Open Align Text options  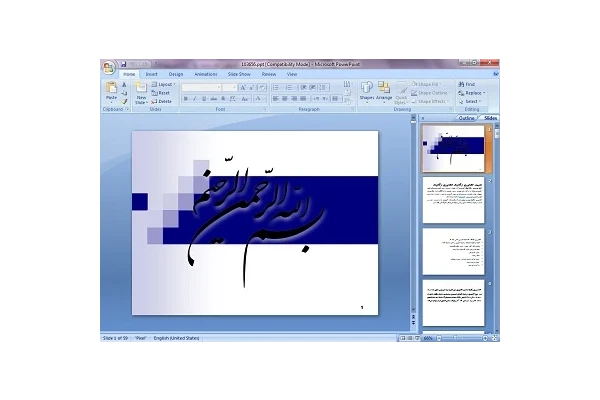coord(348,93)
